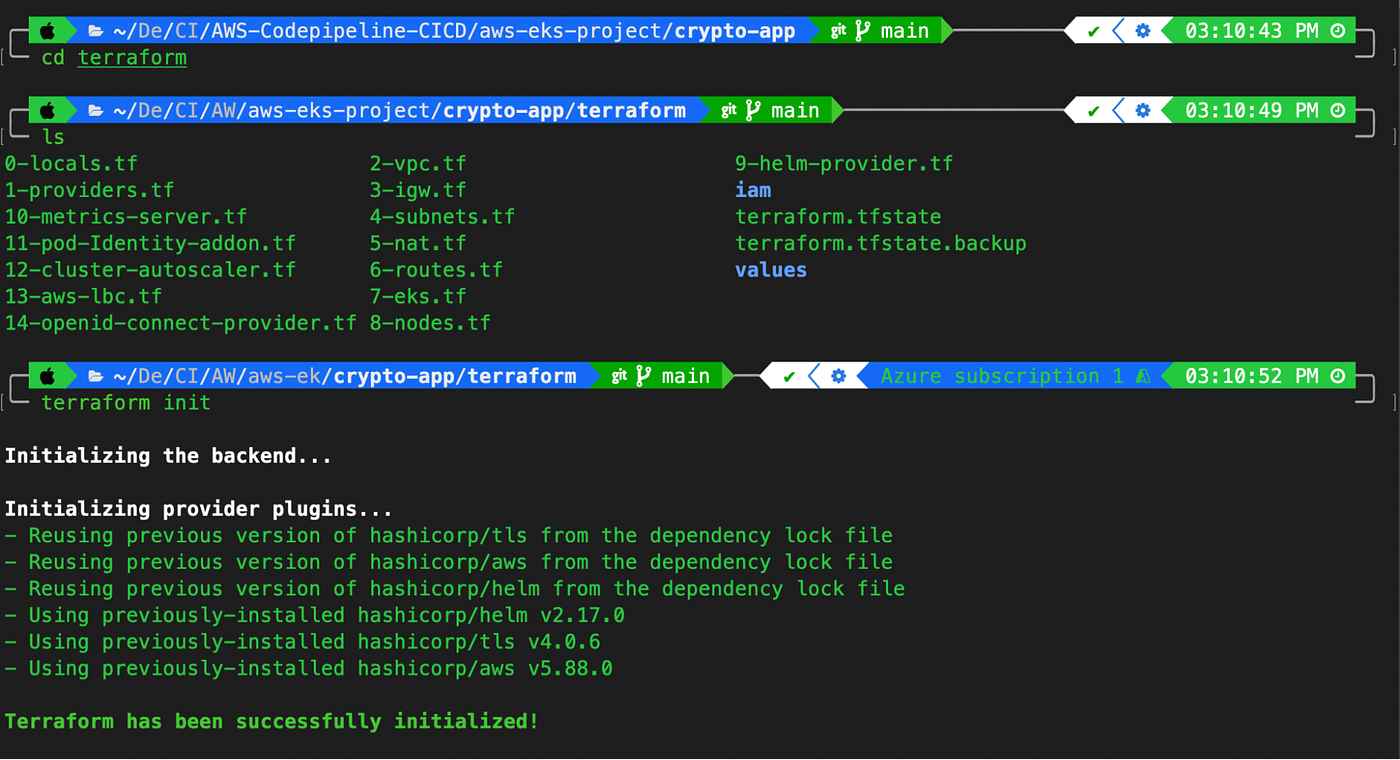Click the 7-eks.tf file name
This screenshot has height=760, width=1400.
(x=418, y=297)
